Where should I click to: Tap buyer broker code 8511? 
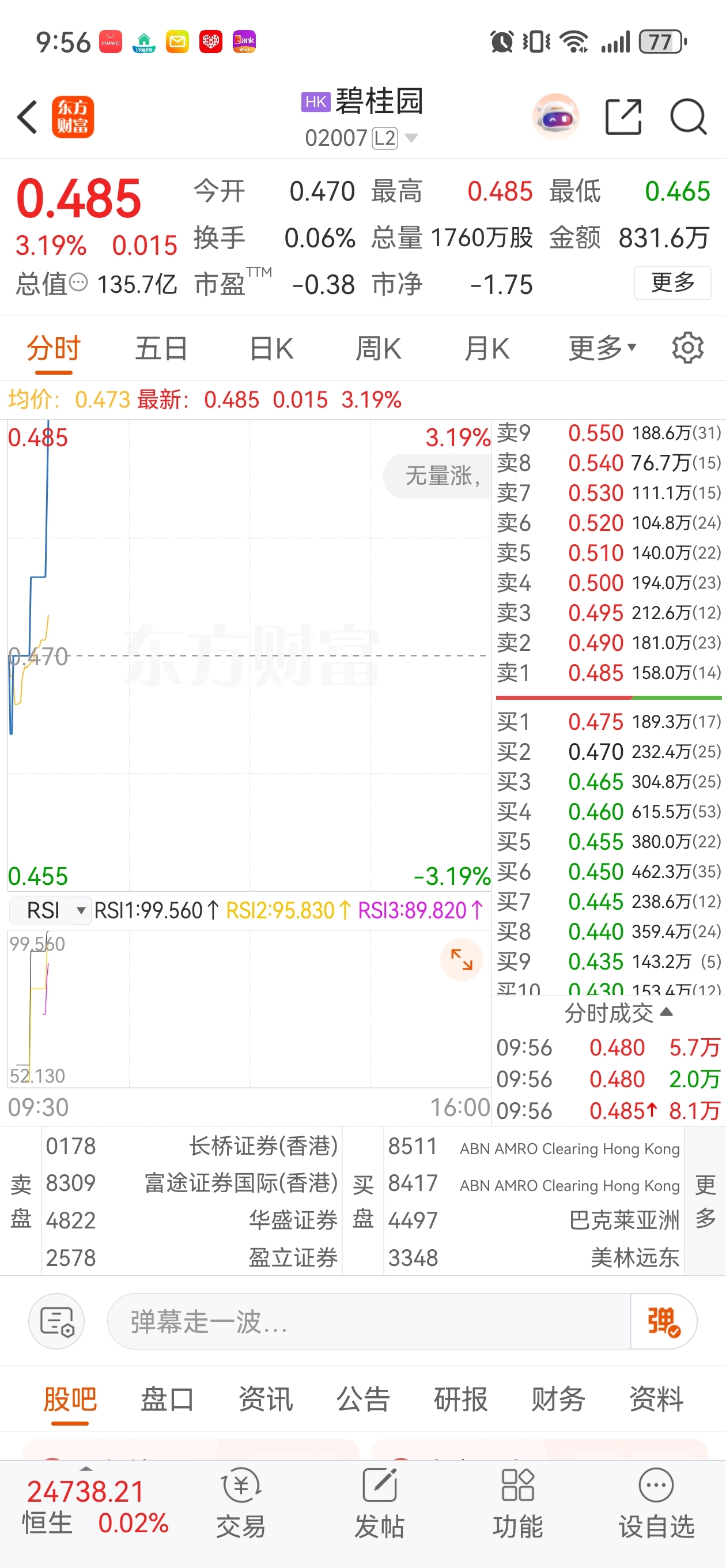(x=413, y=1145)
